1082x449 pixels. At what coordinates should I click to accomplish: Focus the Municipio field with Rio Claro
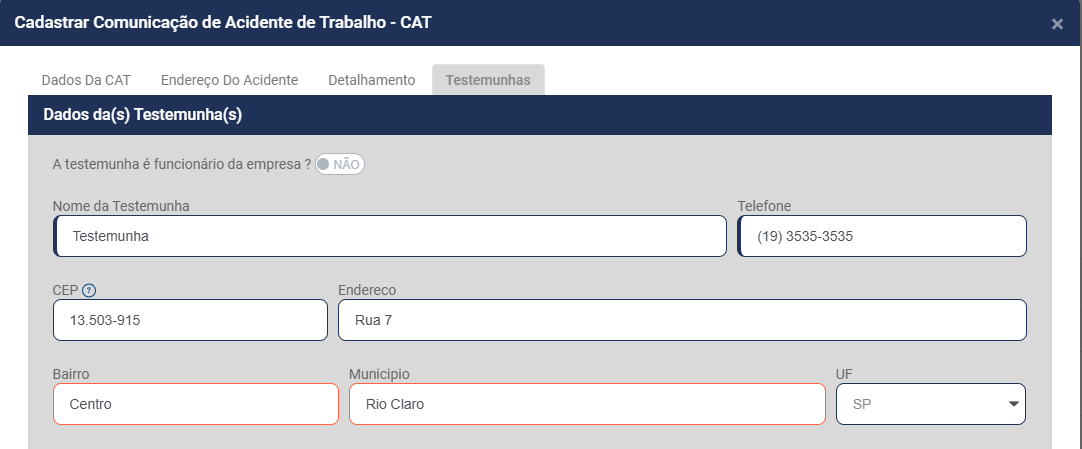pyautogui.click(x=587, y=404)
